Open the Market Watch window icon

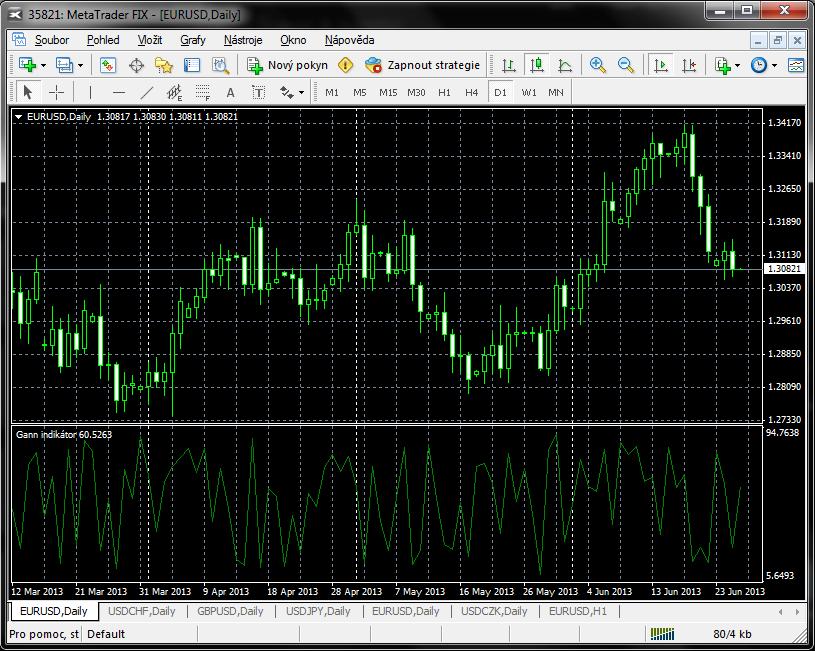click(108, 65)
